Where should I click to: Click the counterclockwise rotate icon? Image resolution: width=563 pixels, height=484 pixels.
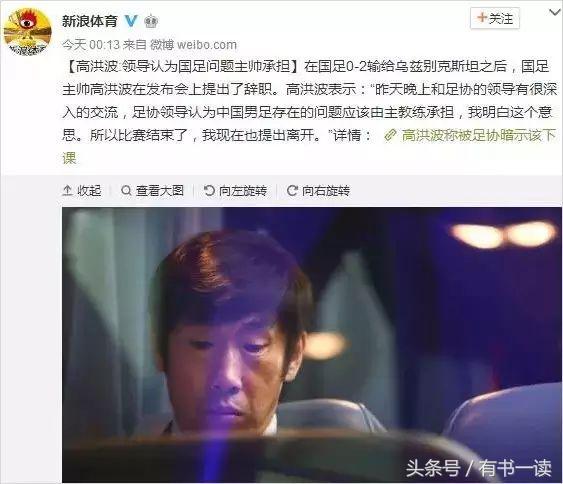[209, 191]
